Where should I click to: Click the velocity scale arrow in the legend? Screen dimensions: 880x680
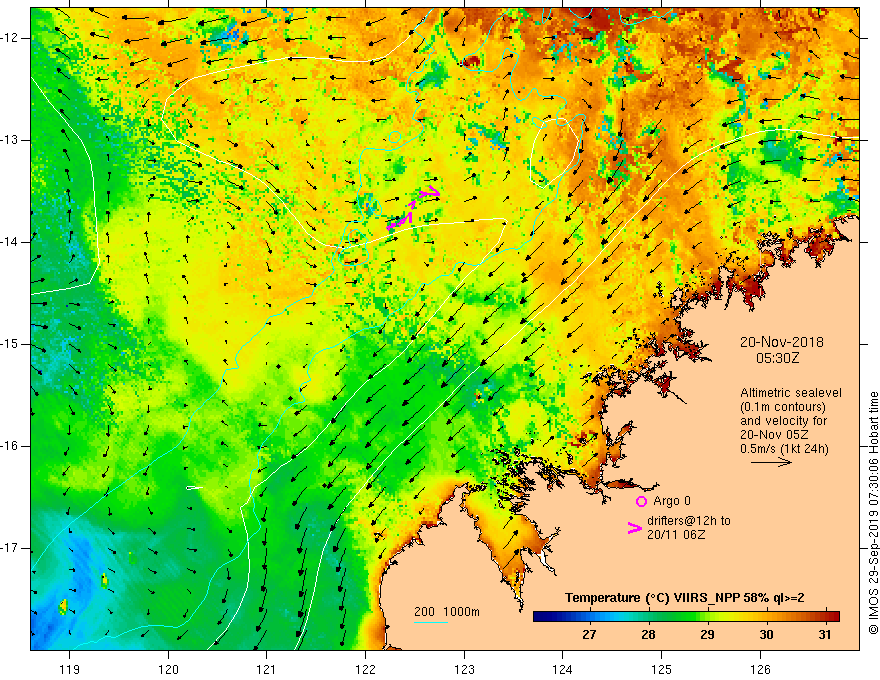pos(771,462)
